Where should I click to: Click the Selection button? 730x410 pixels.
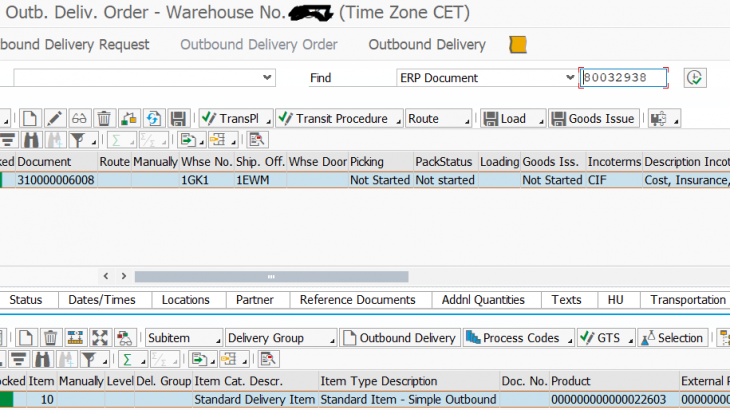pyautogui.click(x=673, y=338)
